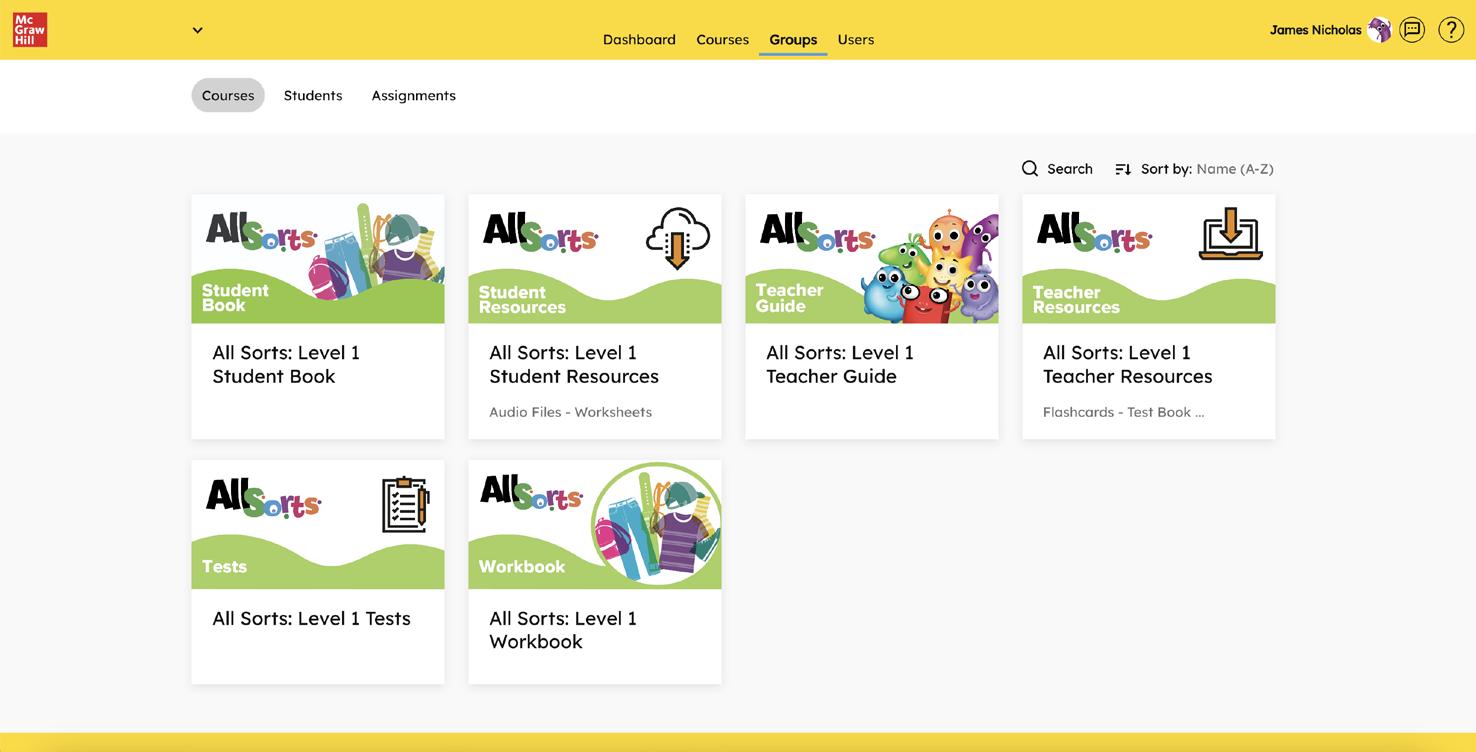Click the laptop download icon on Teacher Resources

tap(1230, 234)
